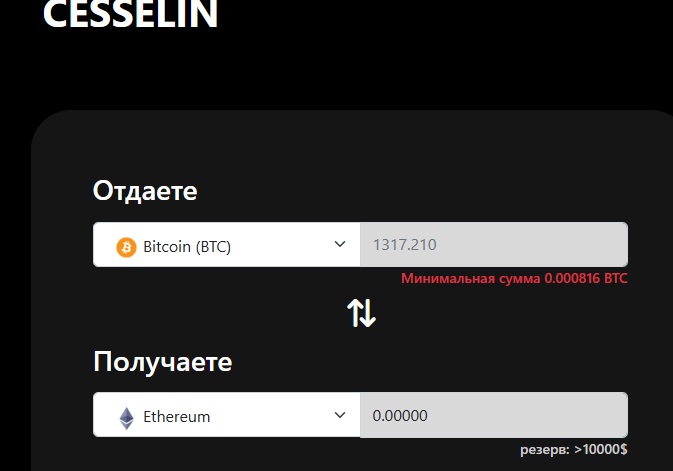Focus the 1317.210 amount field

(493, 245)
